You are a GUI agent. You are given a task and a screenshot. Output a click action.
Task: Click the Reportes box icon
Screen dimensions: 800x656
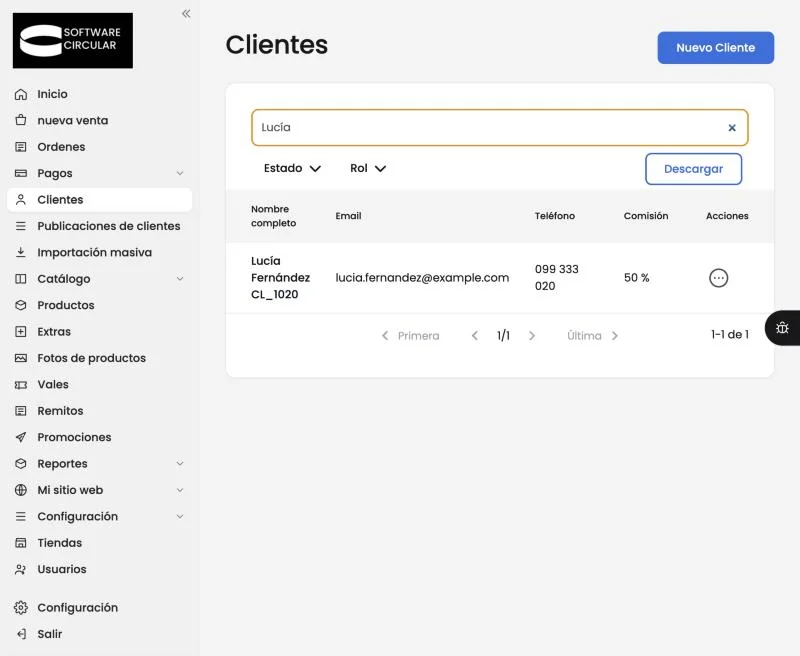21,464
